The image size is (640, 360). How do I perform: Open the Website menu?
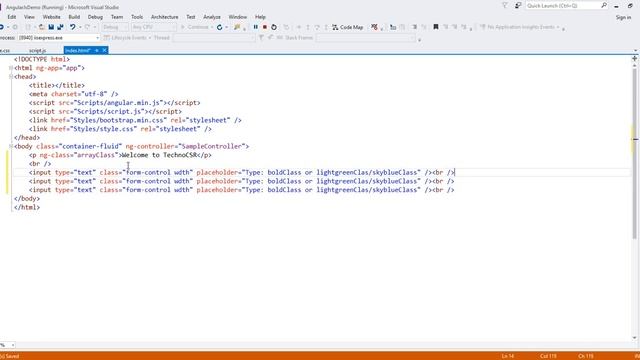click(51, 17)
